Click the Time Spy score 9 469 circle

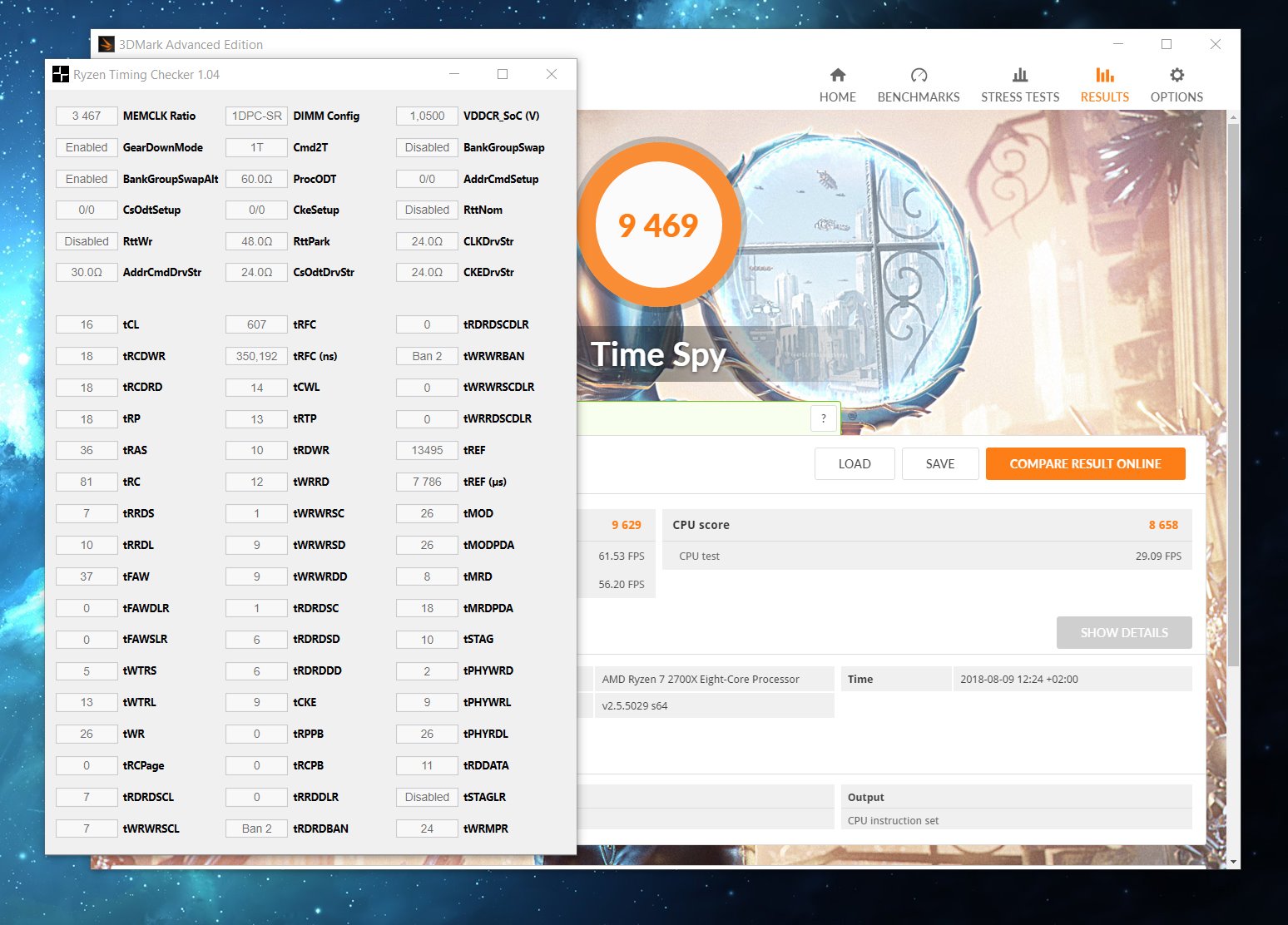click(658, 225)
